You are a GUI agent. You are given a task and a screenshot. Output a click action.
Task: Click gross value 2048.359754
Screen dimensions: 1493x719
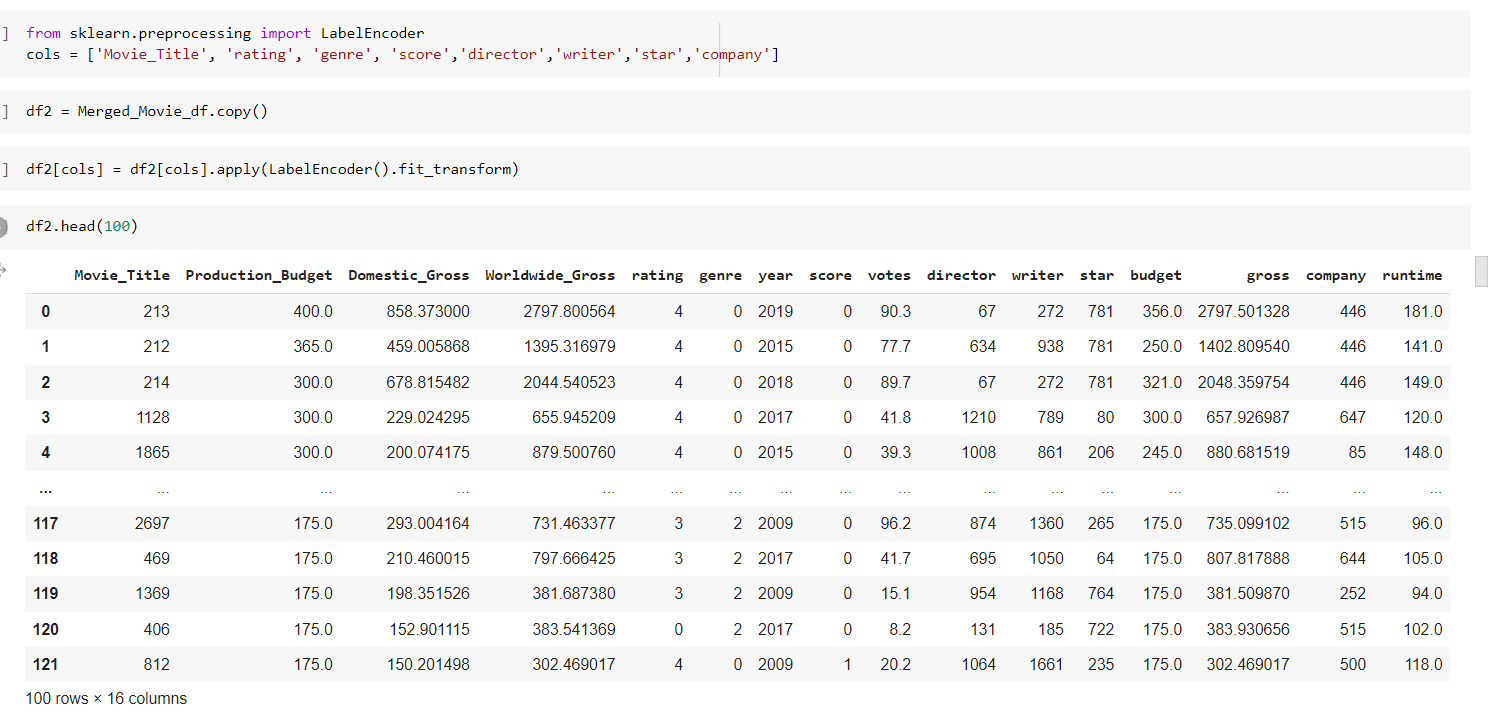[1243, 382]
